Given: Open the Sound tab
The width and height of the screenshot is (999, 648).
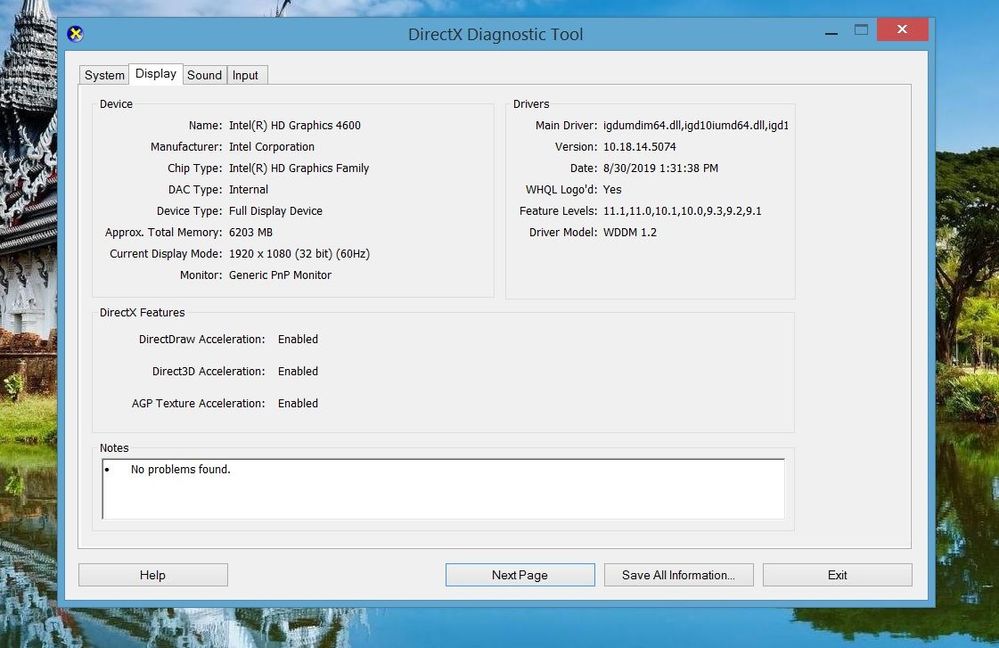Looking at the screenshot, I should tap(205, 75).
